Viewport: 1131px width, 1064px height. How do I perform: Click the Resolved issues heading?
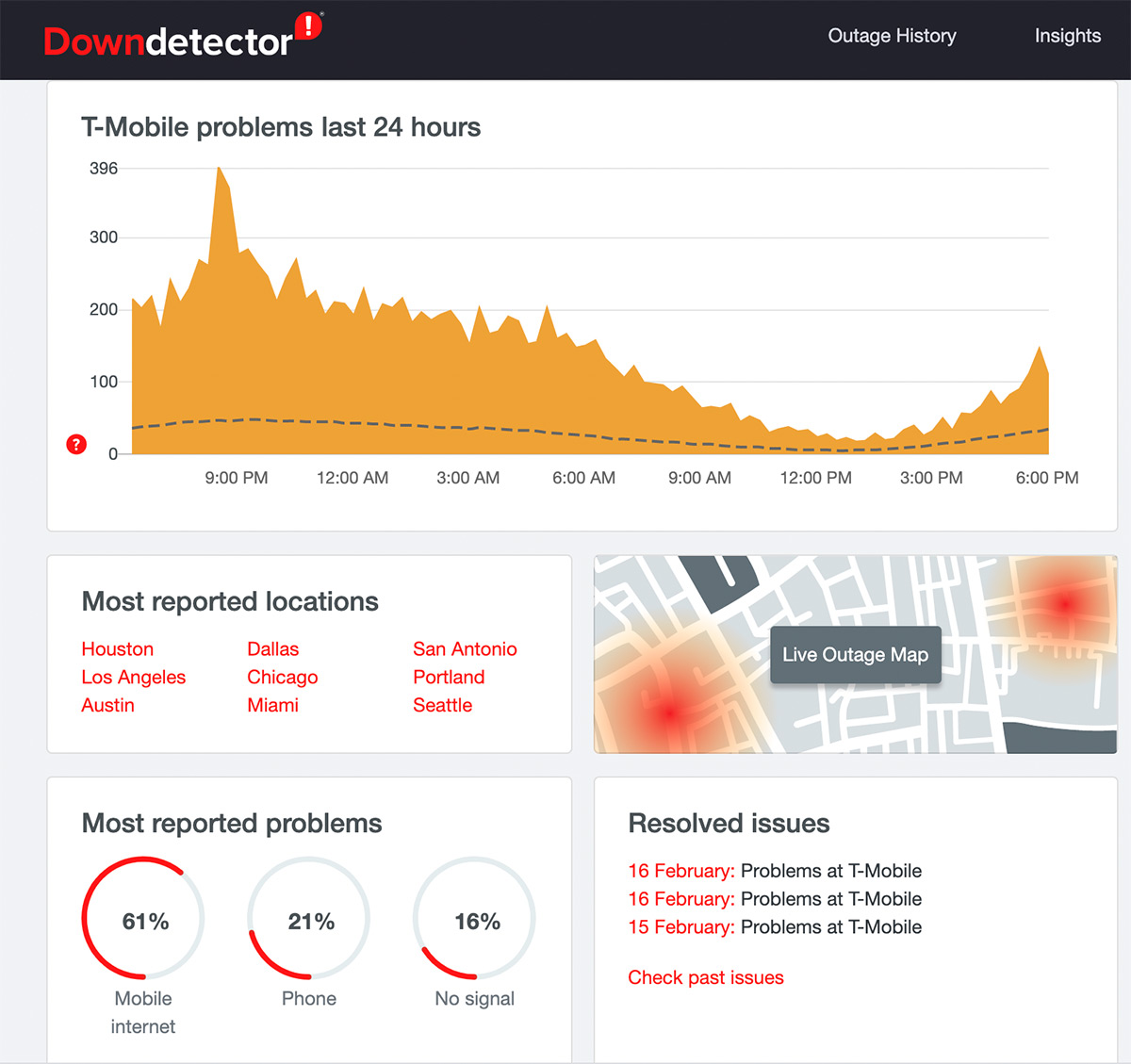[729, 823]
